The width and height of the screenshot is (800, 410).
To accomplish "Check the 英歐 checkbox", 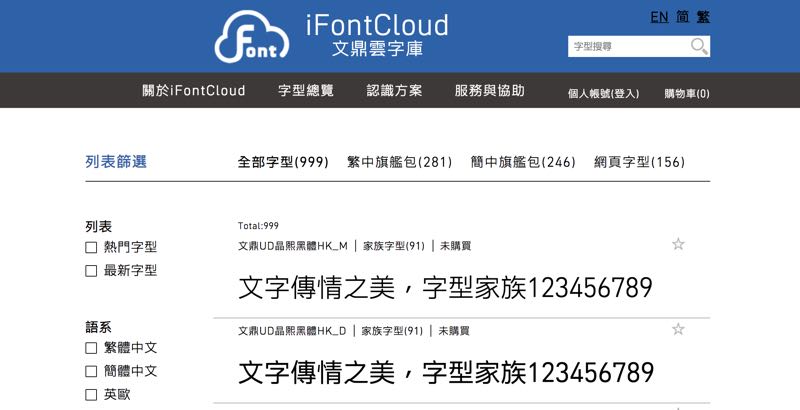I will click(x=91, y=395).
